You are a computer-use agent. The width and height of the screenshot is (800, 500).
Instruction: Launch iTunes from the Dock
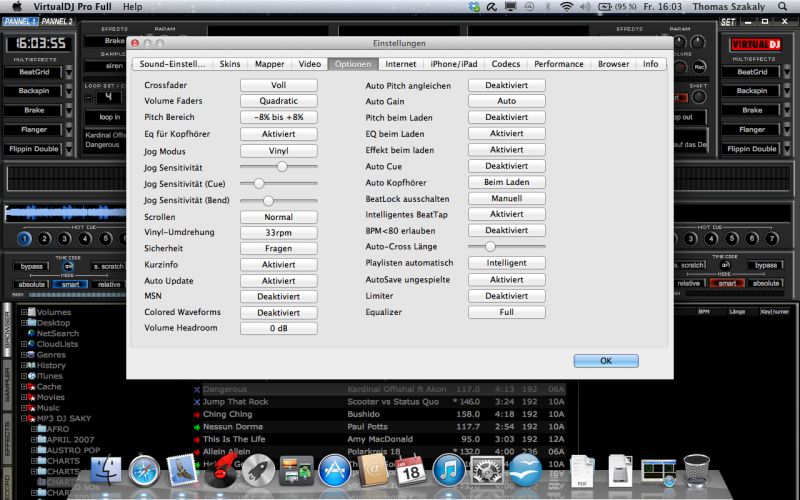[448, 470]
